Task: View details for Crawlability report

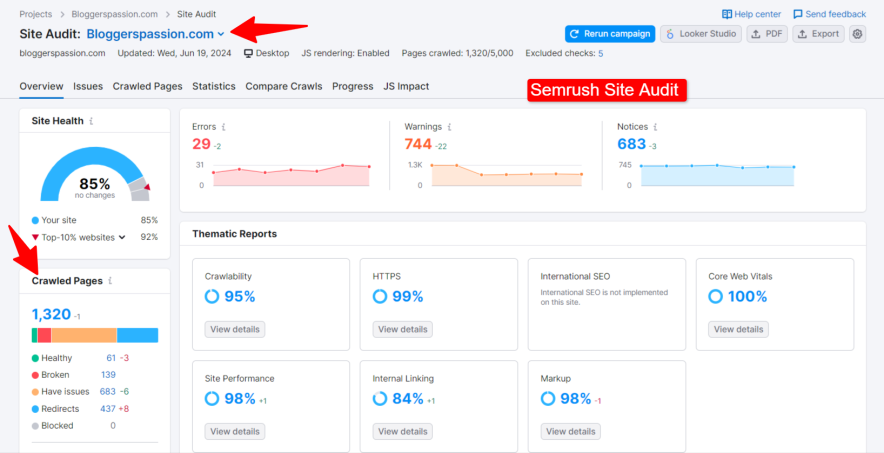Action: (235, 329)
